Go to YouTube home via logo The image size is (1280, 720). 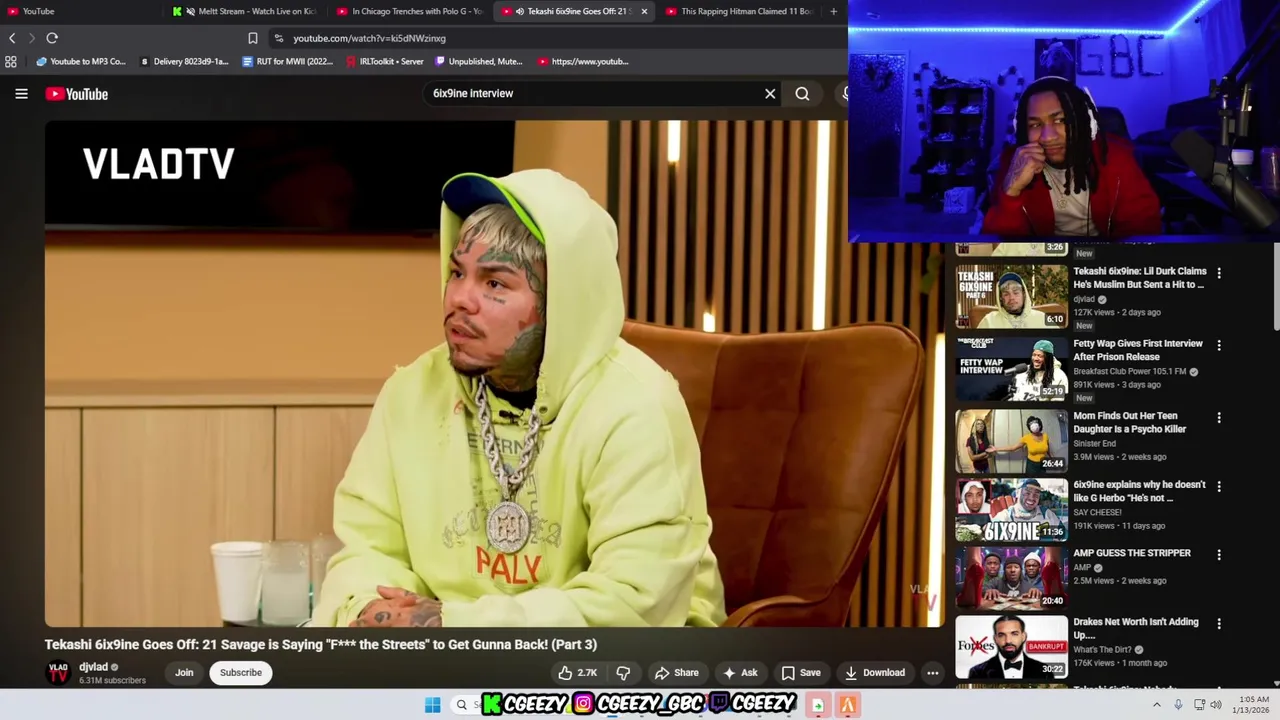coord(77,94)
